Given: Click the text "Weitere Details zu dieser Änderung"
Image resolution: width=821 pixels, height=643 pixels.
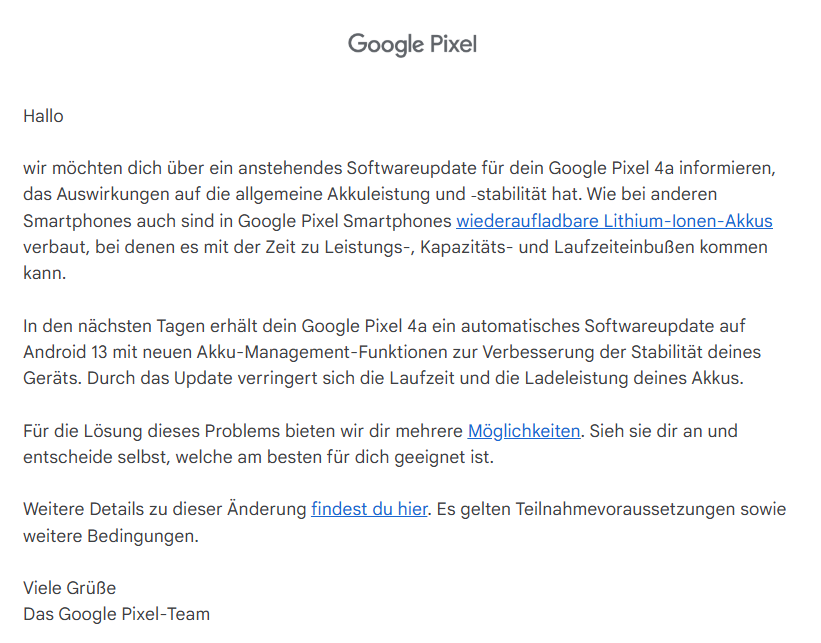Looking at the screenshot, I should 164,509.
